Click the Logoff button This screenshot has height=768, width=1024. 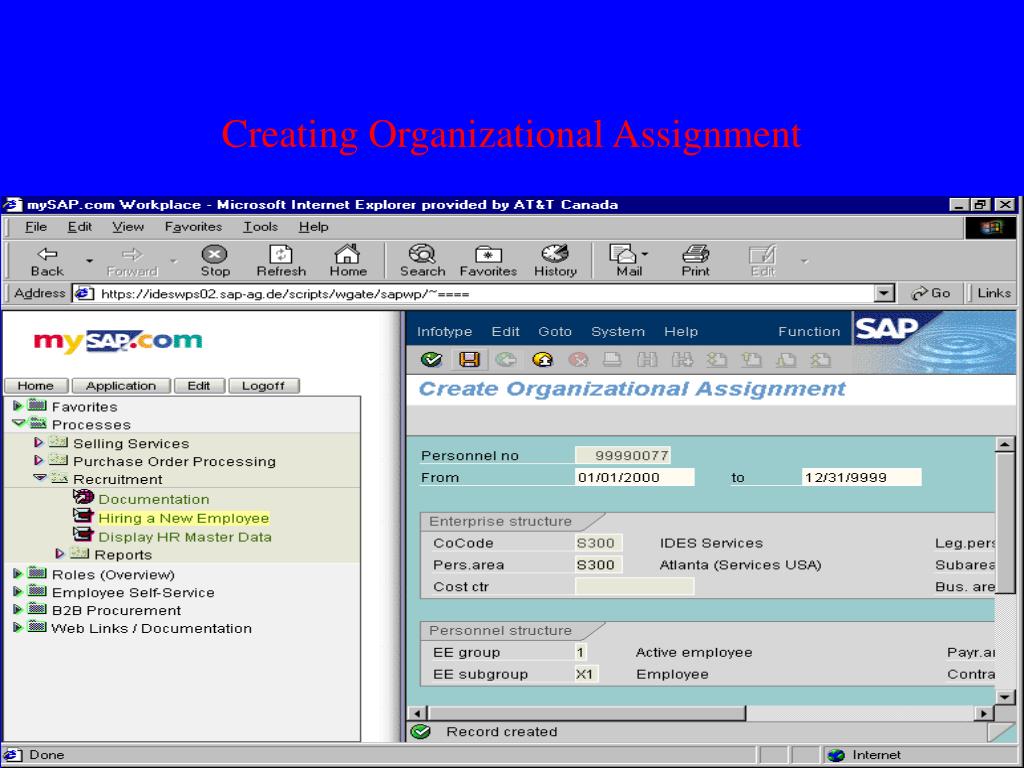pos(263,386)
